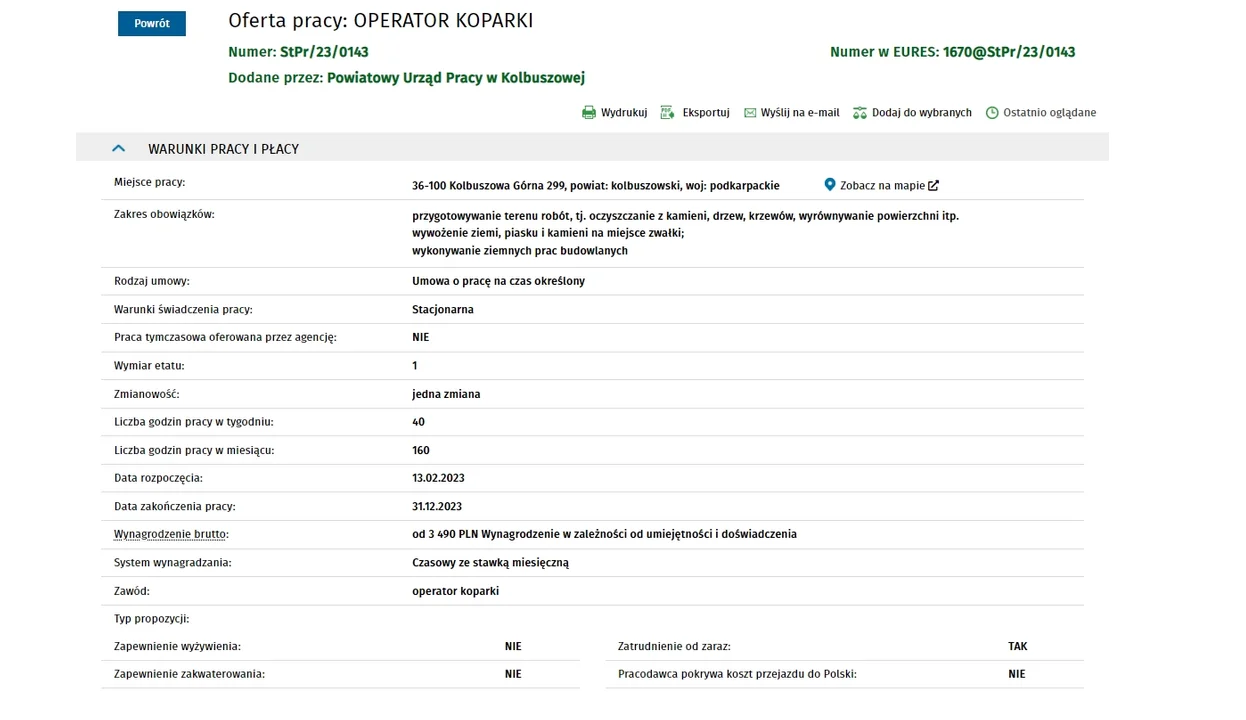1246x720 pixels.
Task: Click the map pin icon
Action: (x=830, y=185)
